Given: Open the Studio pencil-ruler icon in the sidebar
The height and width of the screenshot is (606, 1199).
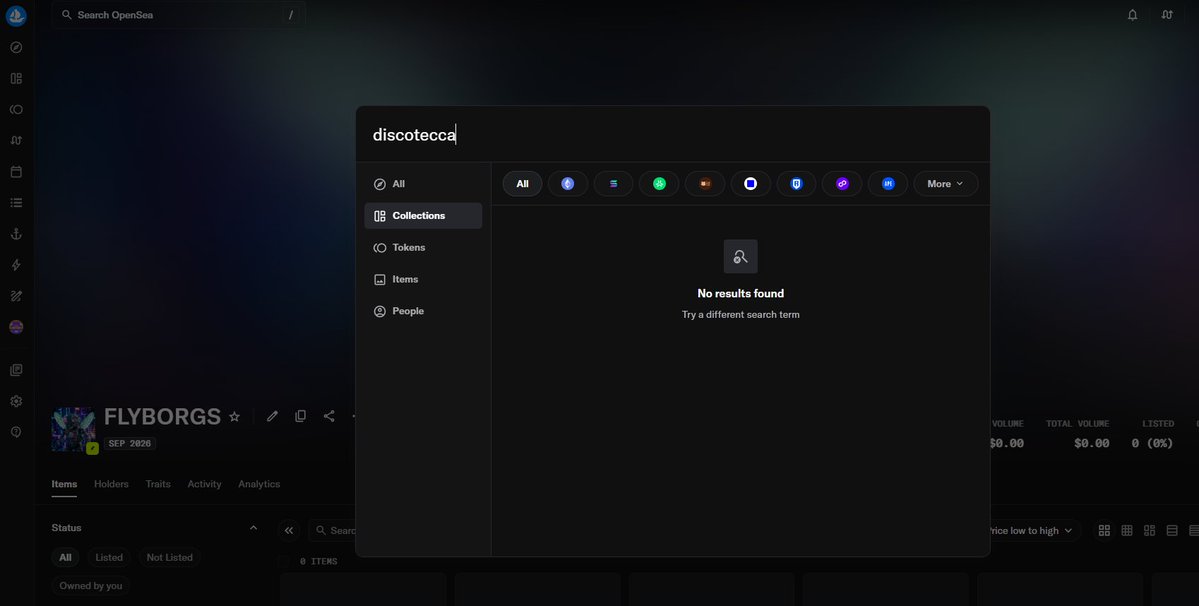Looking at the screenshot, I should point(16,296).
